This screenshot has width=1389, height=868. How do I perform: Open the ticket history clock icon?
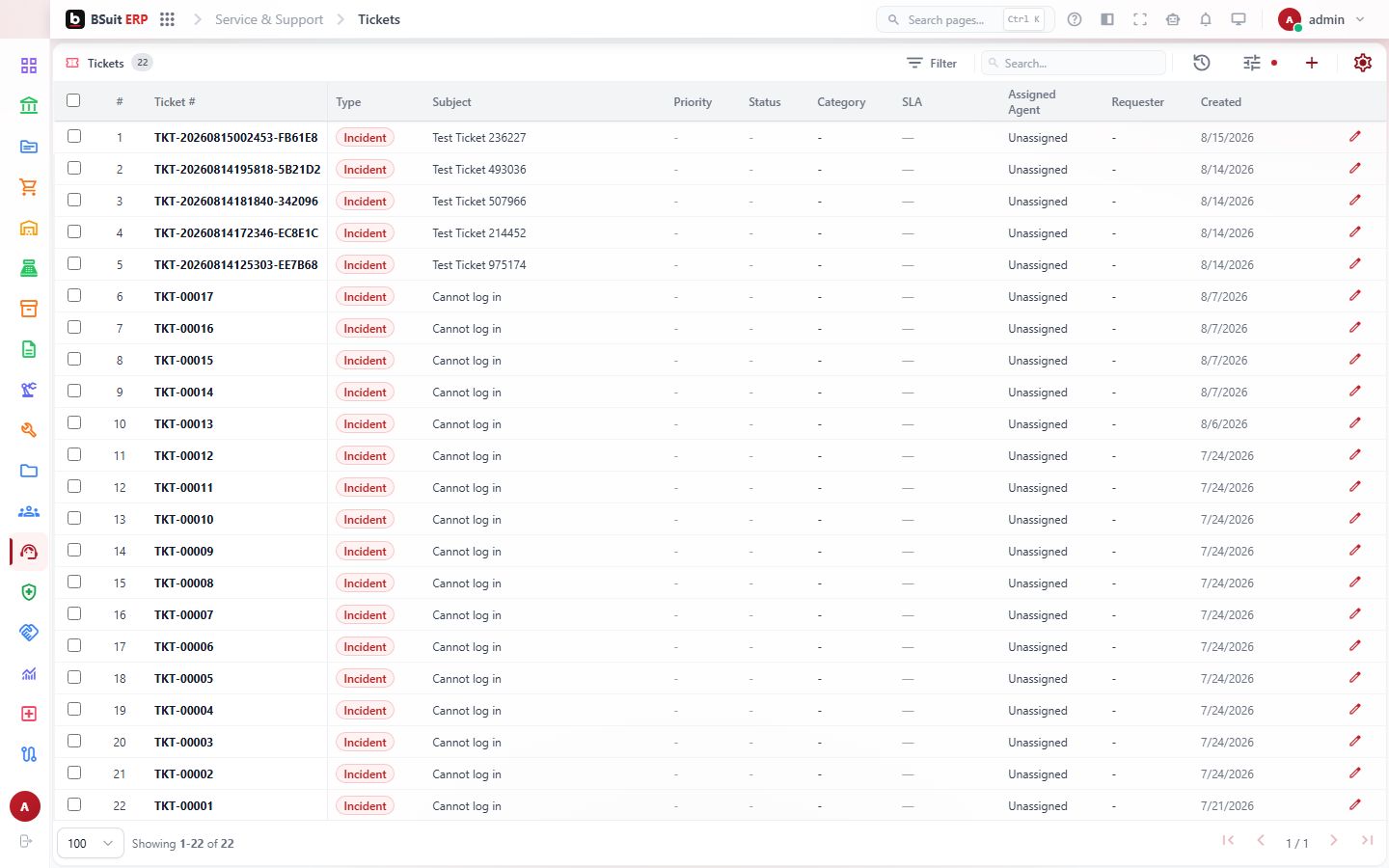[x=1202, y=63]
